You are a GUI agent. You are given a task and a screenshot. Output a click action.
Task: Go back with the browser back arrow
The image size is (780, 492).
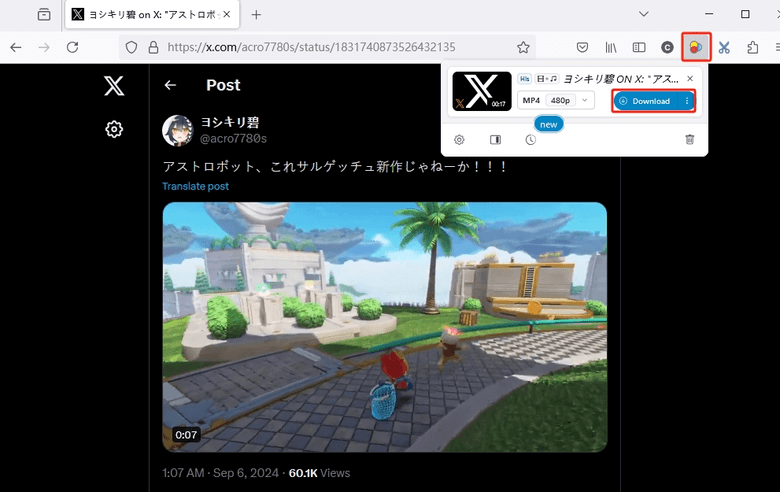(x=16, y=47)
